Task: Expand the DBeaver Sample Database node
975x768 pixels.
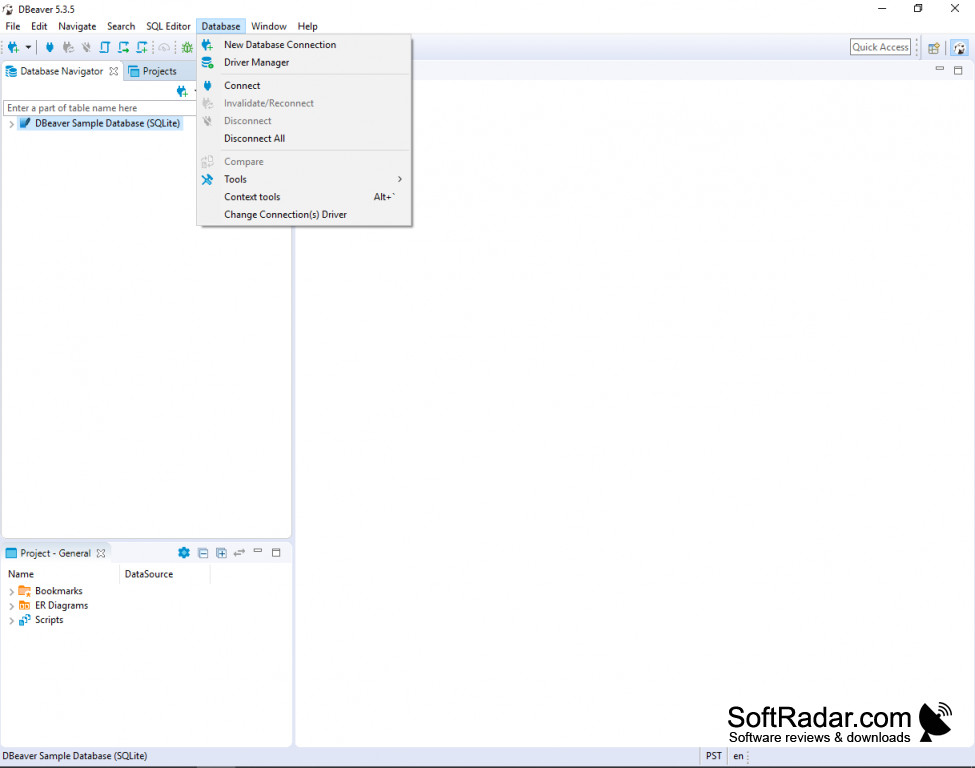Action: [x=11, y=124]
